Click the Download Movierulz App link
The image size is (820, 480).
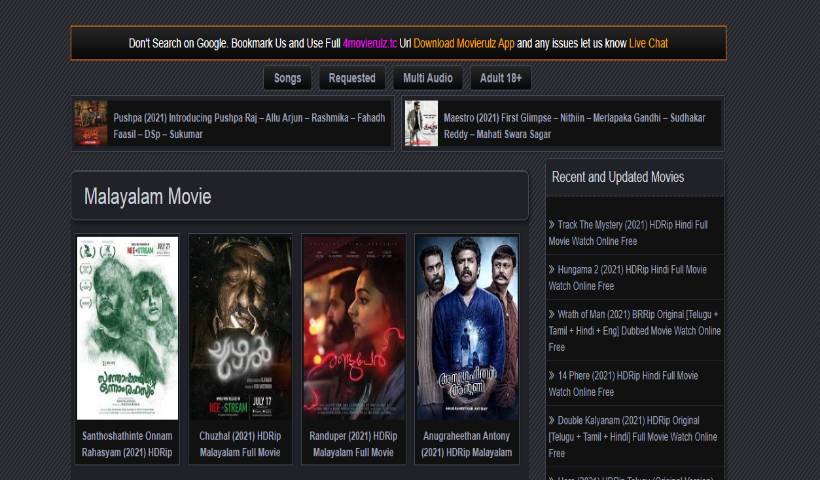(464, 43)
